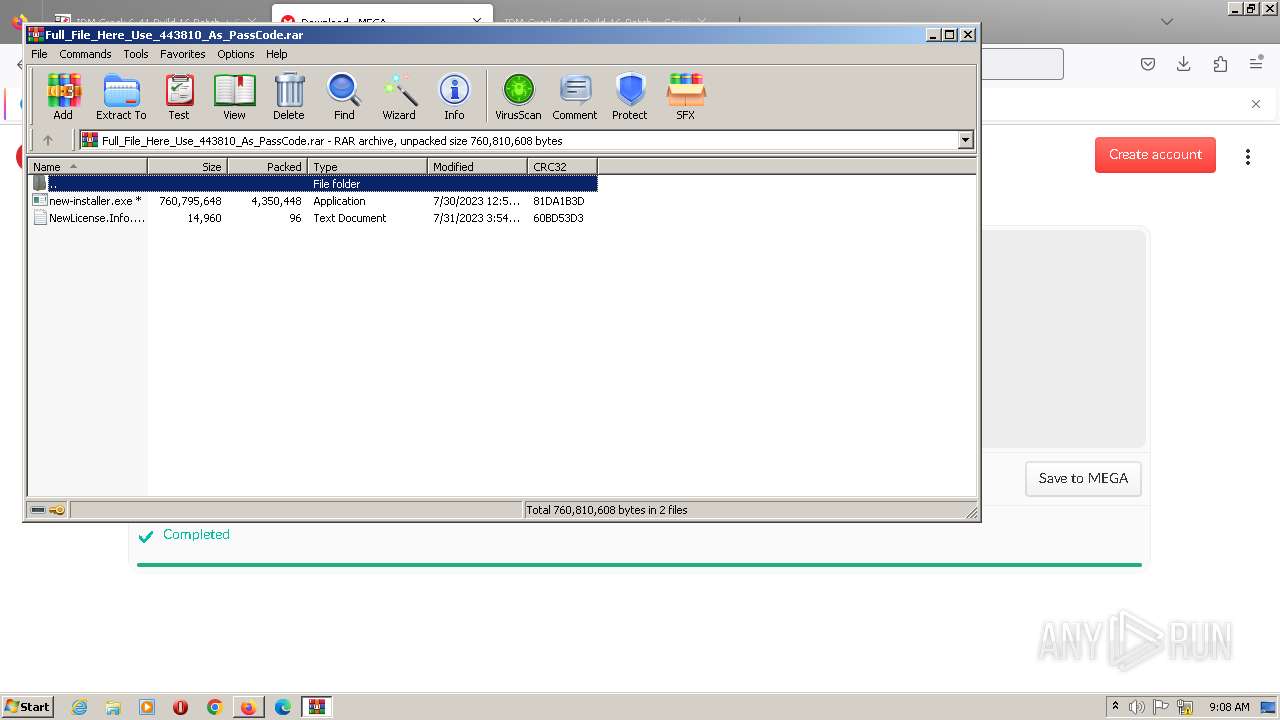Click the green download progress bar

(x=639, y=565)
